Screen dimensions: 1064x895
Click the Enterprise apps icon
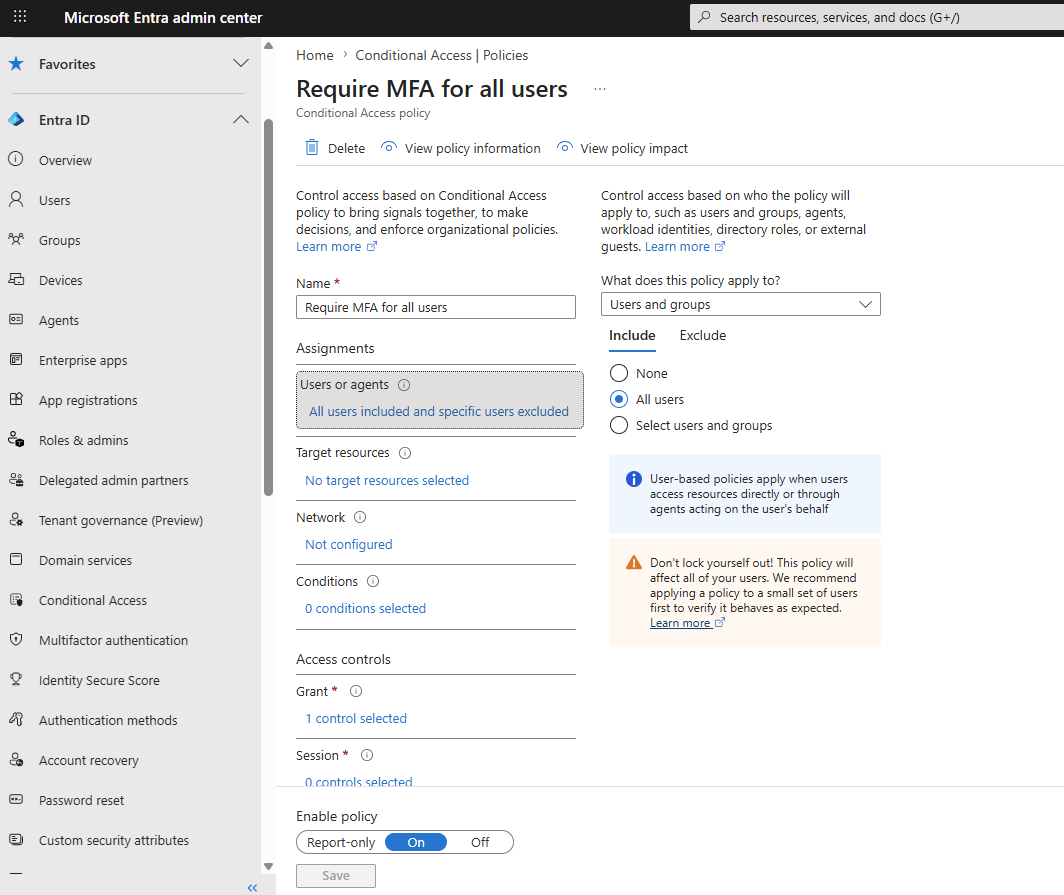[x=16, y=359]
